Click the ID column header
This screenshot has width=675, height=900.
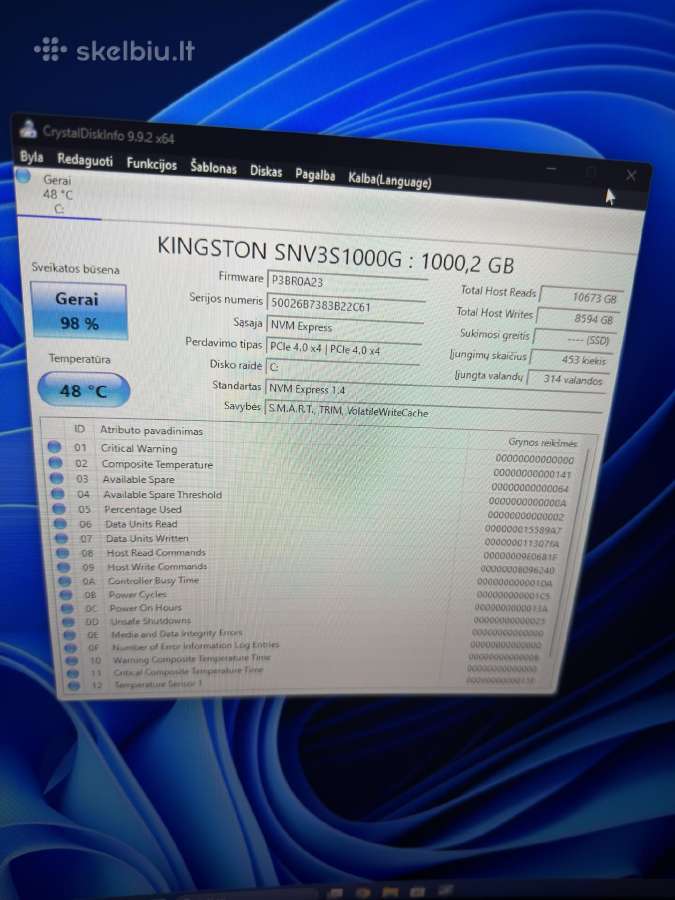tap(79, 428)
